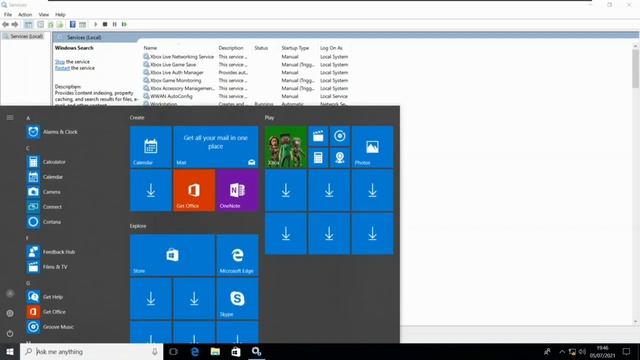This screenshot has width=640, height=360.
Task: Click the Restart Service toolbar button
Action: point(124,24)
